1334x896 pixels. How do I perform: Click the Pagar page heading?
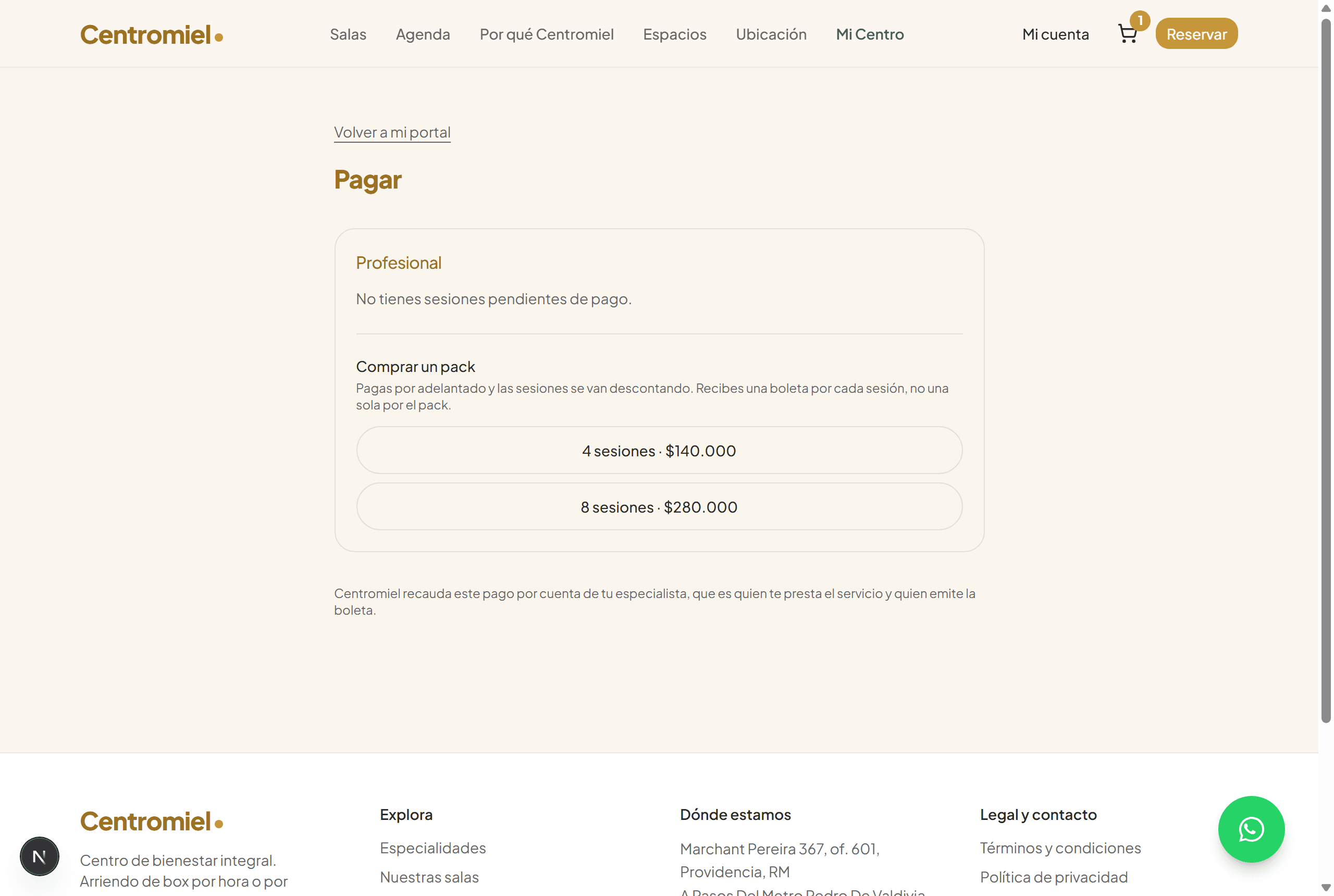click(x=367, y=180)
